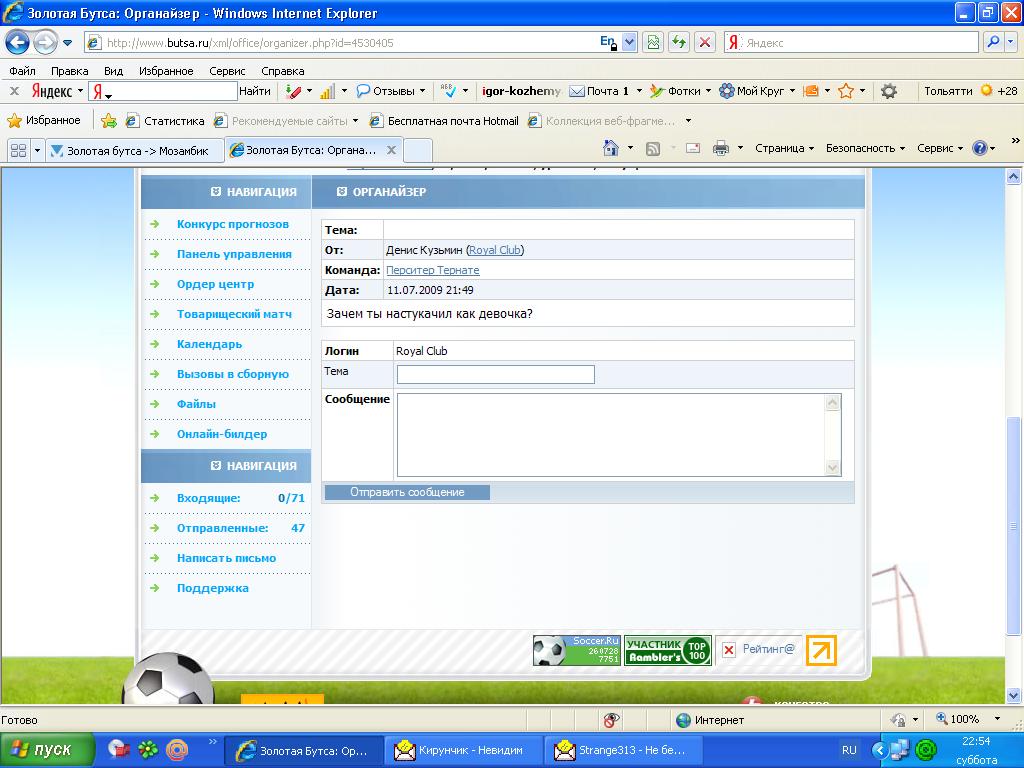Open Quick Tabs view button
The image size is (1024, 768).
click(x=18, y=150)
